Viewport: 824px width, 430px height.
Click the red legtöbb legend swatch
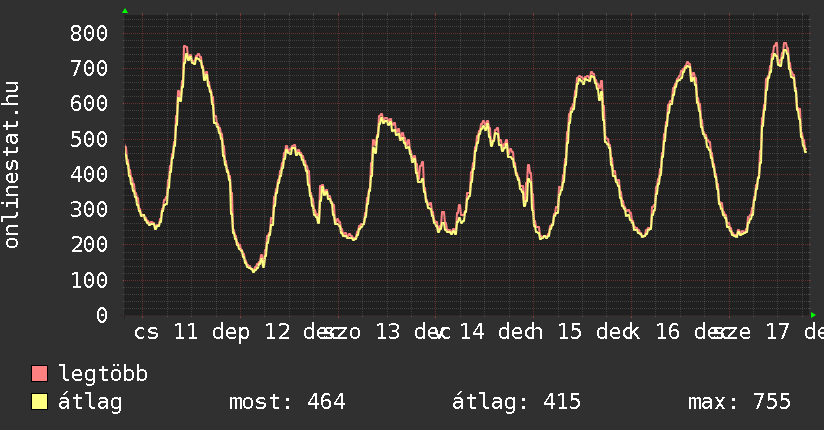40,375
